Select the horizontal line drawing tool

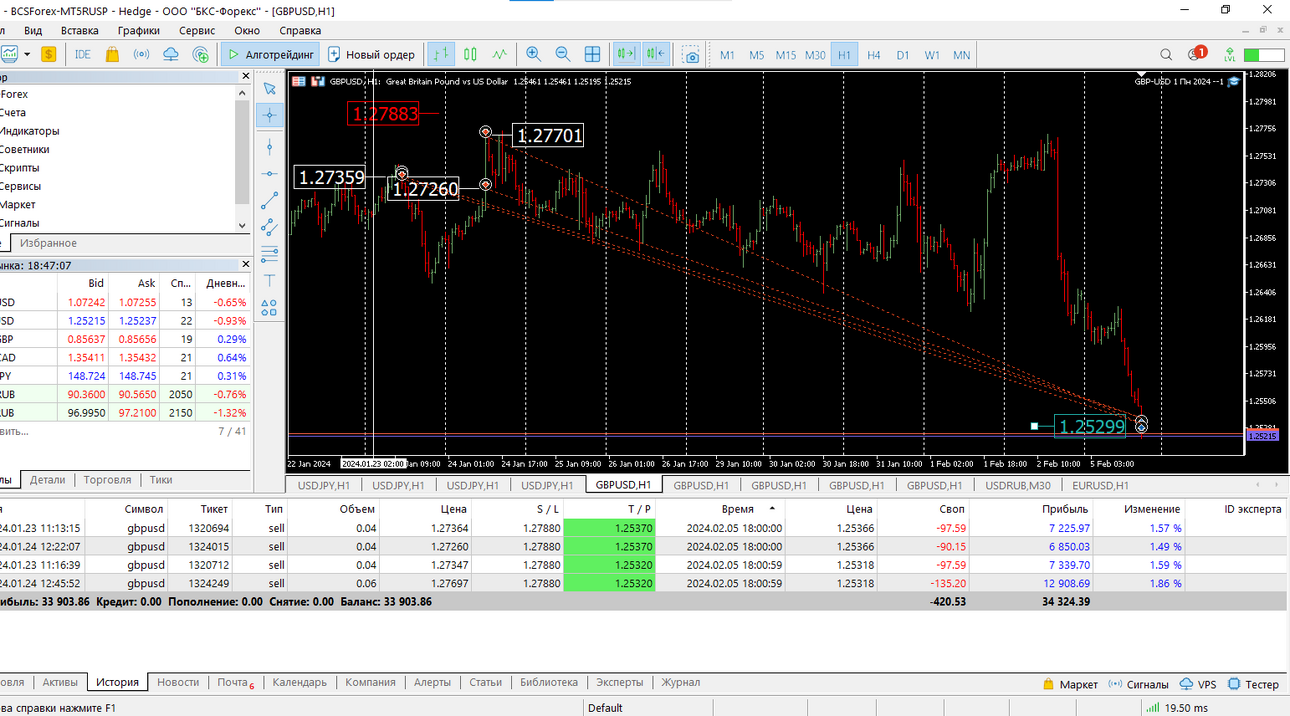click(x=269, y=174)
